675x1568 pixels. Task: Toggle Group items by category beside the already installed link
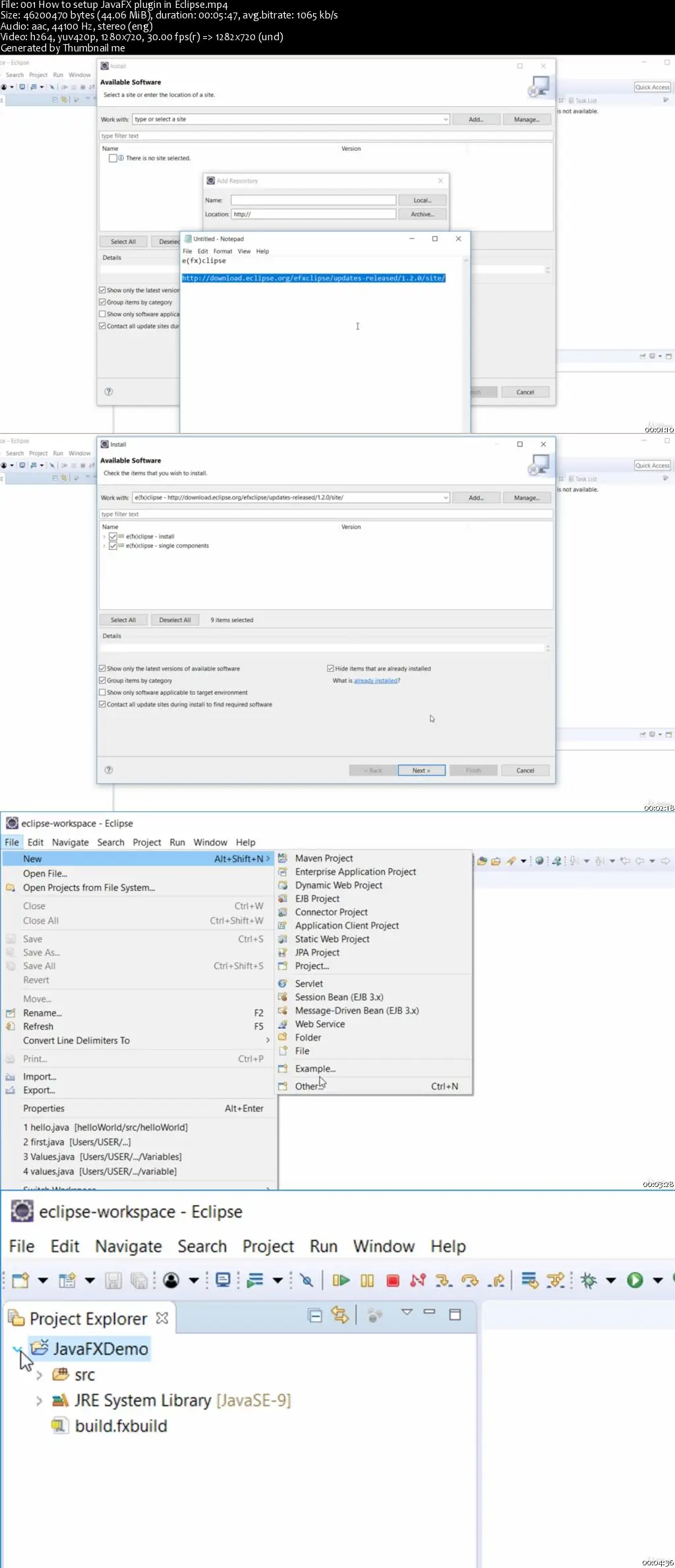(102, 680)
